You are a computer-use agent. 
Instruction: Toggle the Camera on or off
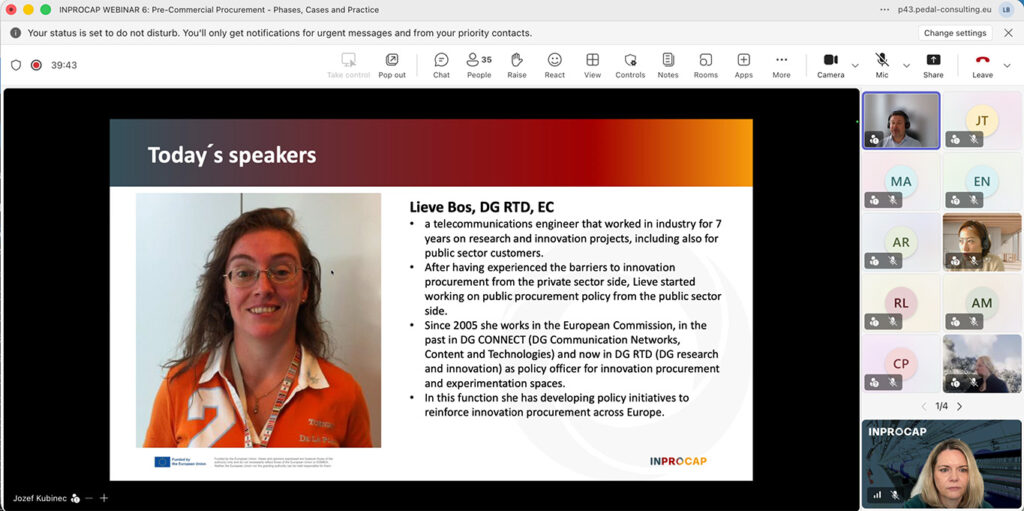(x=830, y=65)
